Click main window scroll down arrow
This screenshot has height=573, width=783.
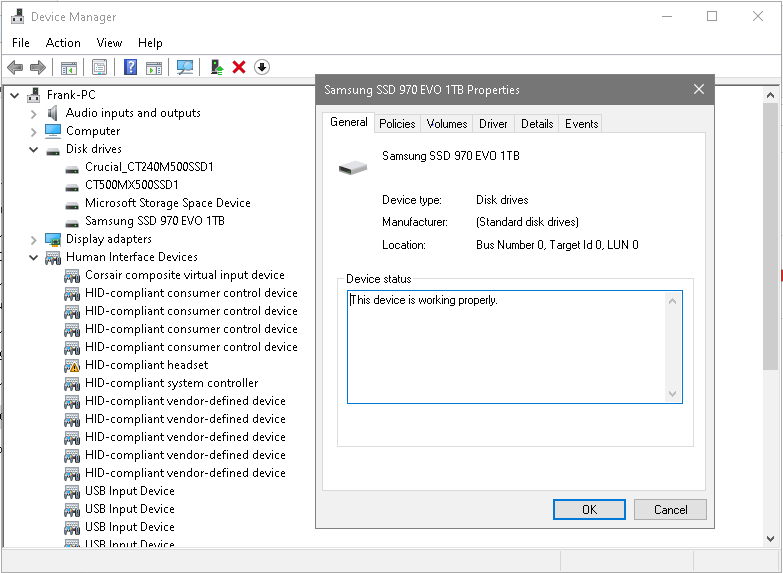[771, 539]
